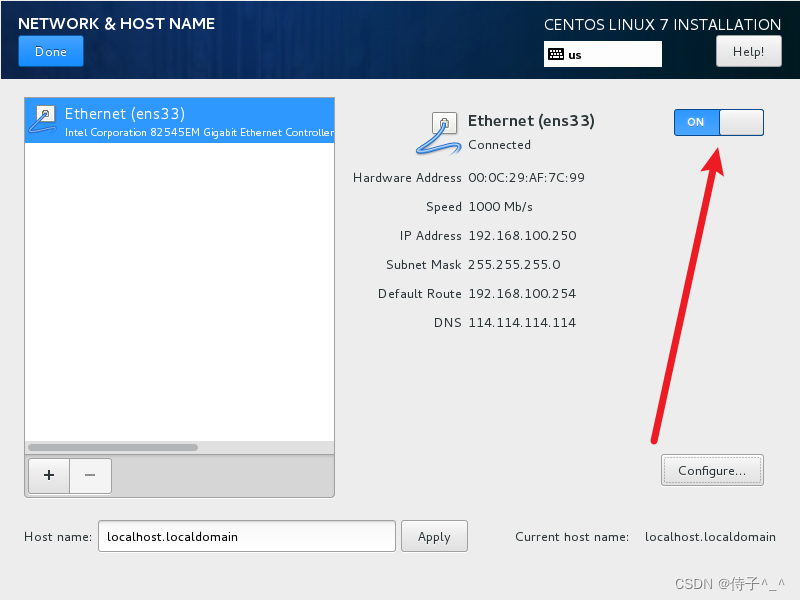Open the Configure... dialog
The height and width of the screenshot is (600, 800).
click(712, 470)
